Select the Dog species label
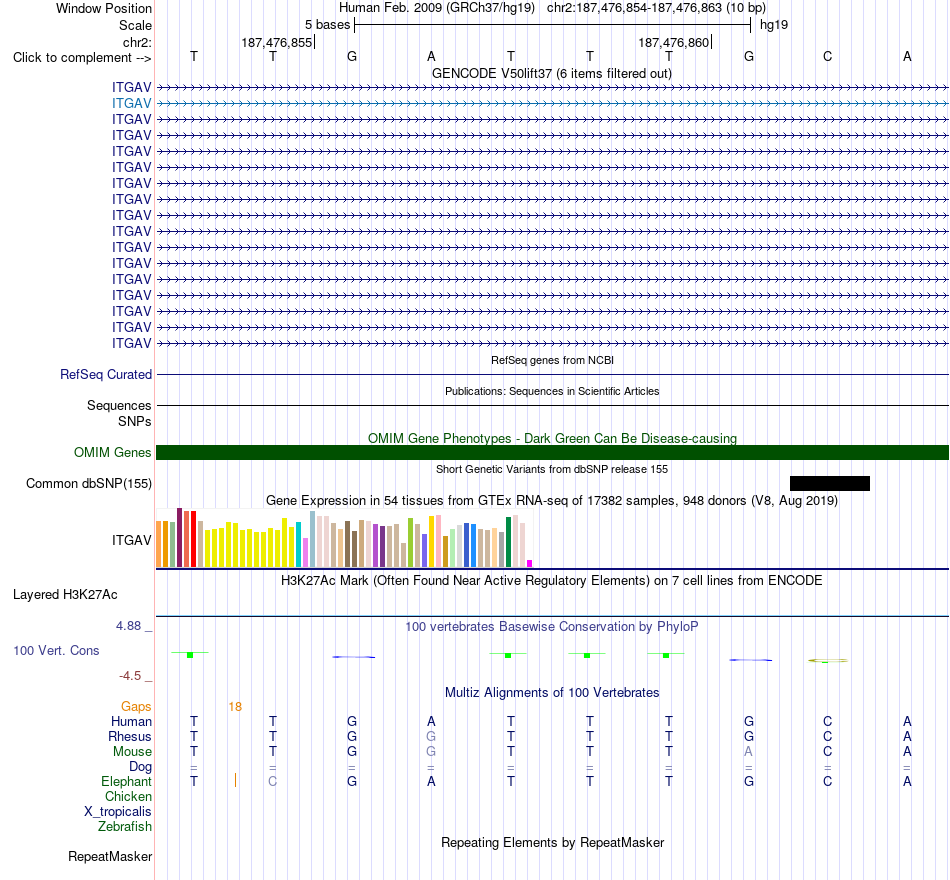 (x=141, y=767)
